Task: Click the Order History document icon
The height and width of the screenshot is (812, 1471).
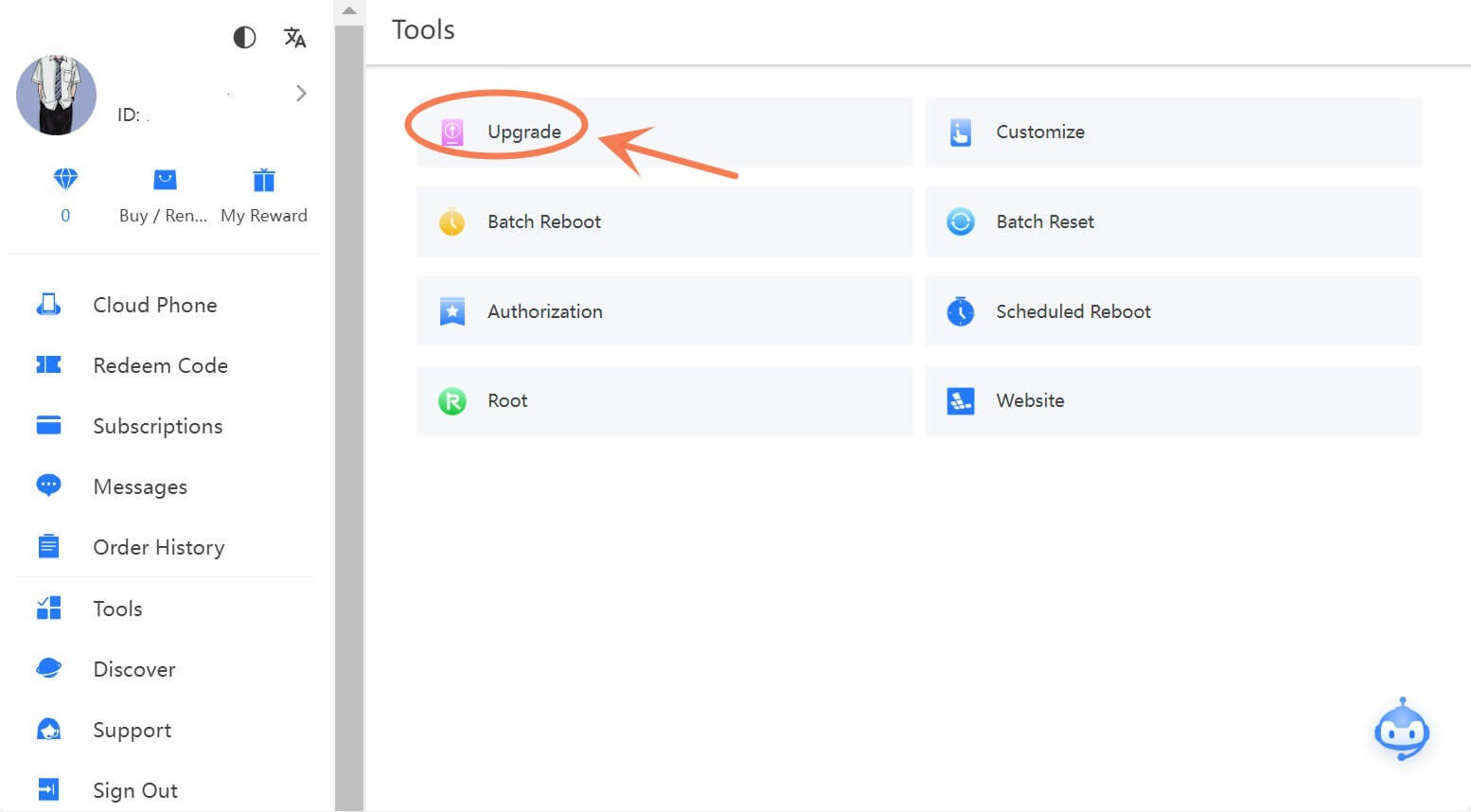Action: point(48,547)
